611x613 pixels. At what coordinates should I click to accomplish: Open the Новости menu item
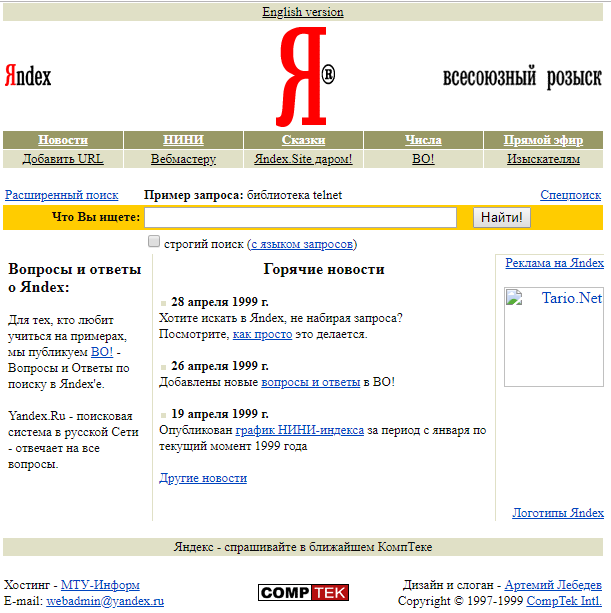coord(63,140)
